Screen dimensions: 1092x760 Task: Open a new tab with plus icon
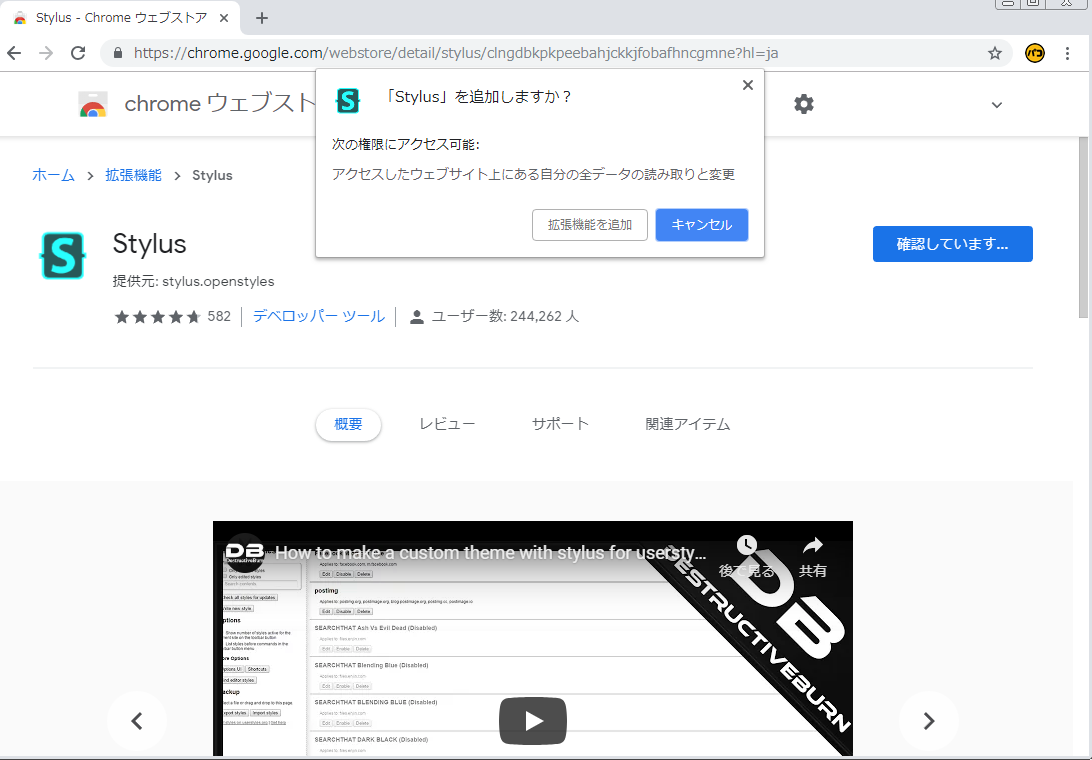coord(262,18)
